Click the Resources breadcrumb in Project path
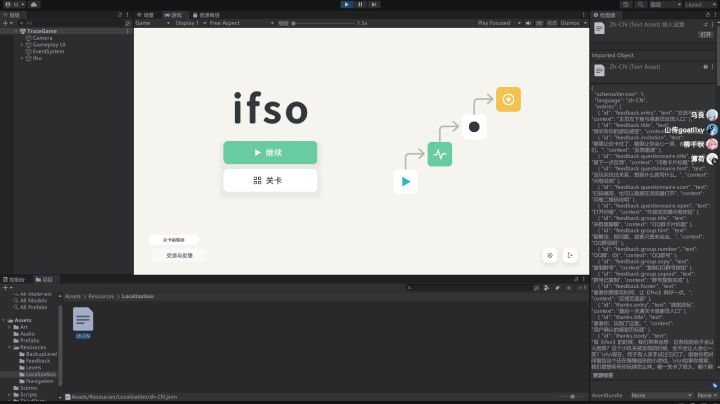 pyautogui.click(x=101, y=296)
